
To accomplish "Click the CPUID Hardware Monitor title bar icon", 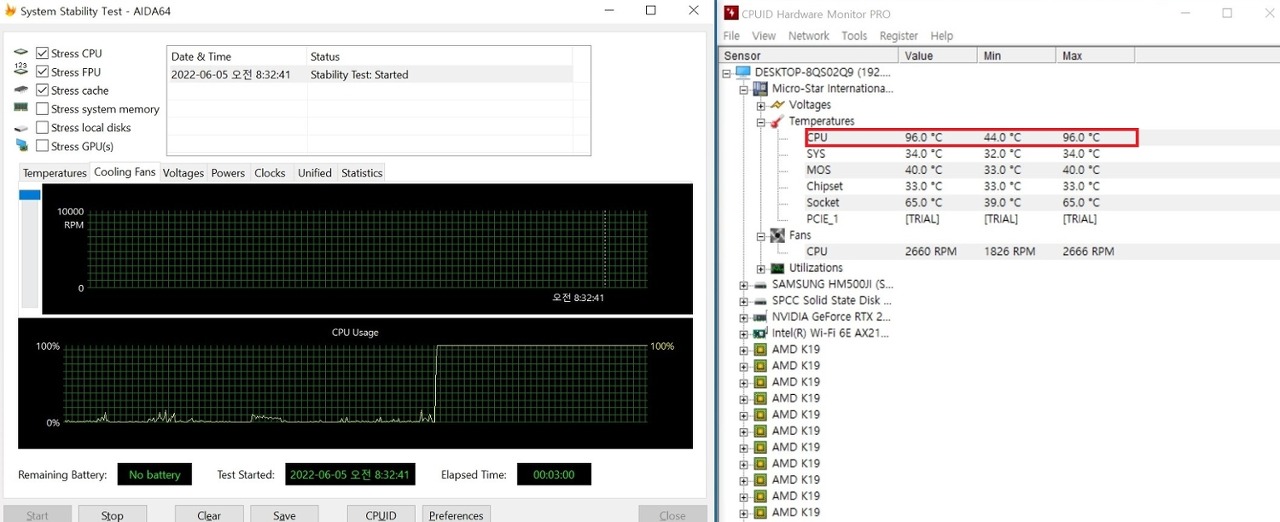I will pyautogui.click(x=731, y=13).
